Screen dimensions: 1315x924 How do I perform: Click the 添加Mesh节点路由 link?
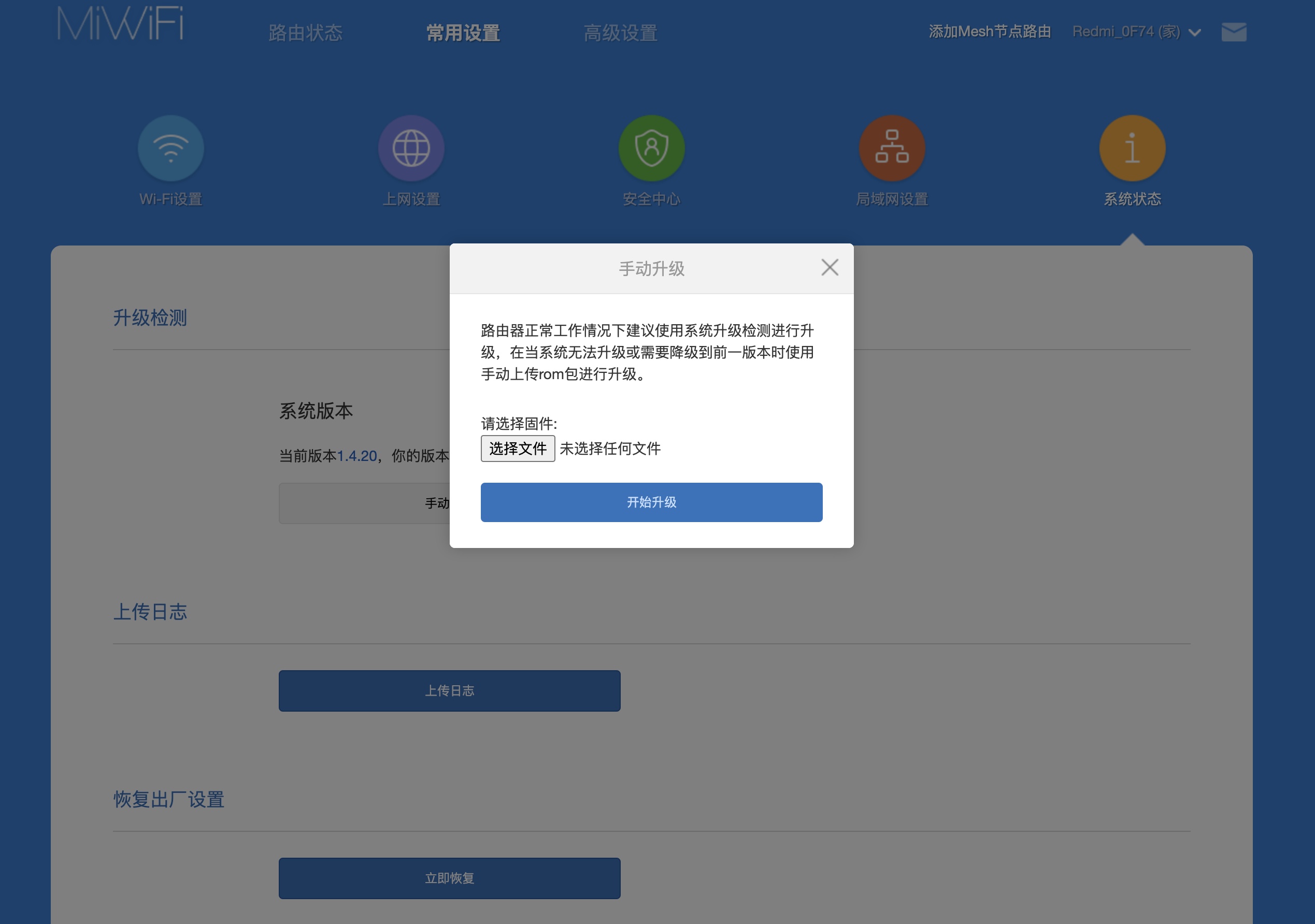coord(989,32)
